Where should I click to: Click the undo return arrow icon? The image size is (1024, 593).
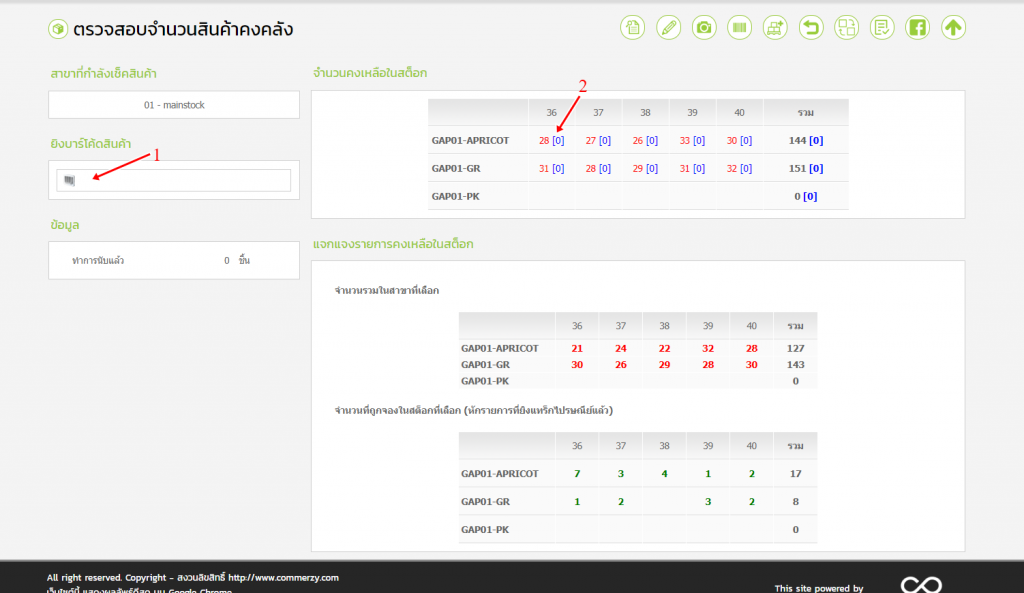(811, 27)
